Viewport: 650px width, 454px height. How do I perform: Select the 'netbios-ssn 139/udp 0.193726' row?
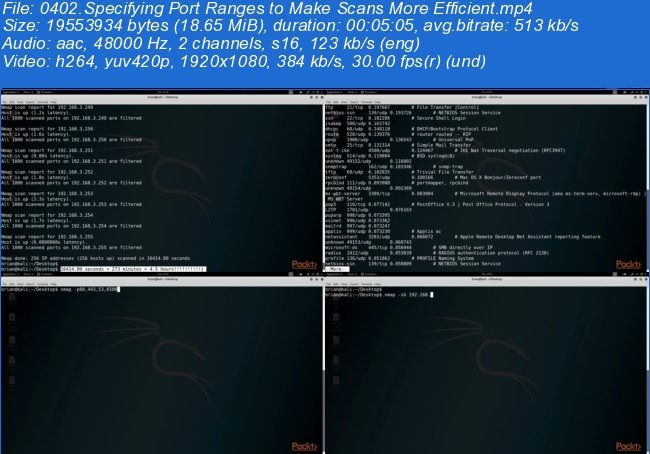tap(413, 113)
